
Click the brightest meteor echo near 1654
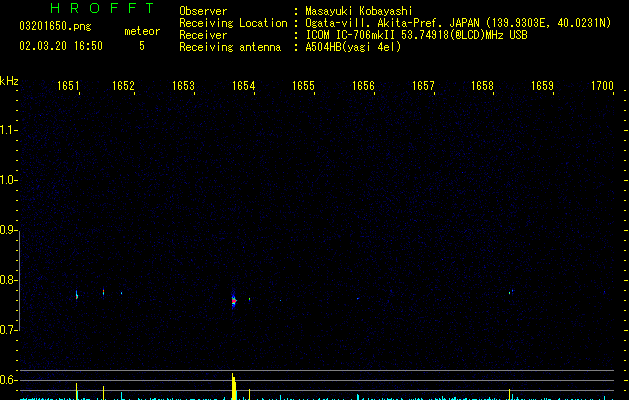click(x=234, y=300)
